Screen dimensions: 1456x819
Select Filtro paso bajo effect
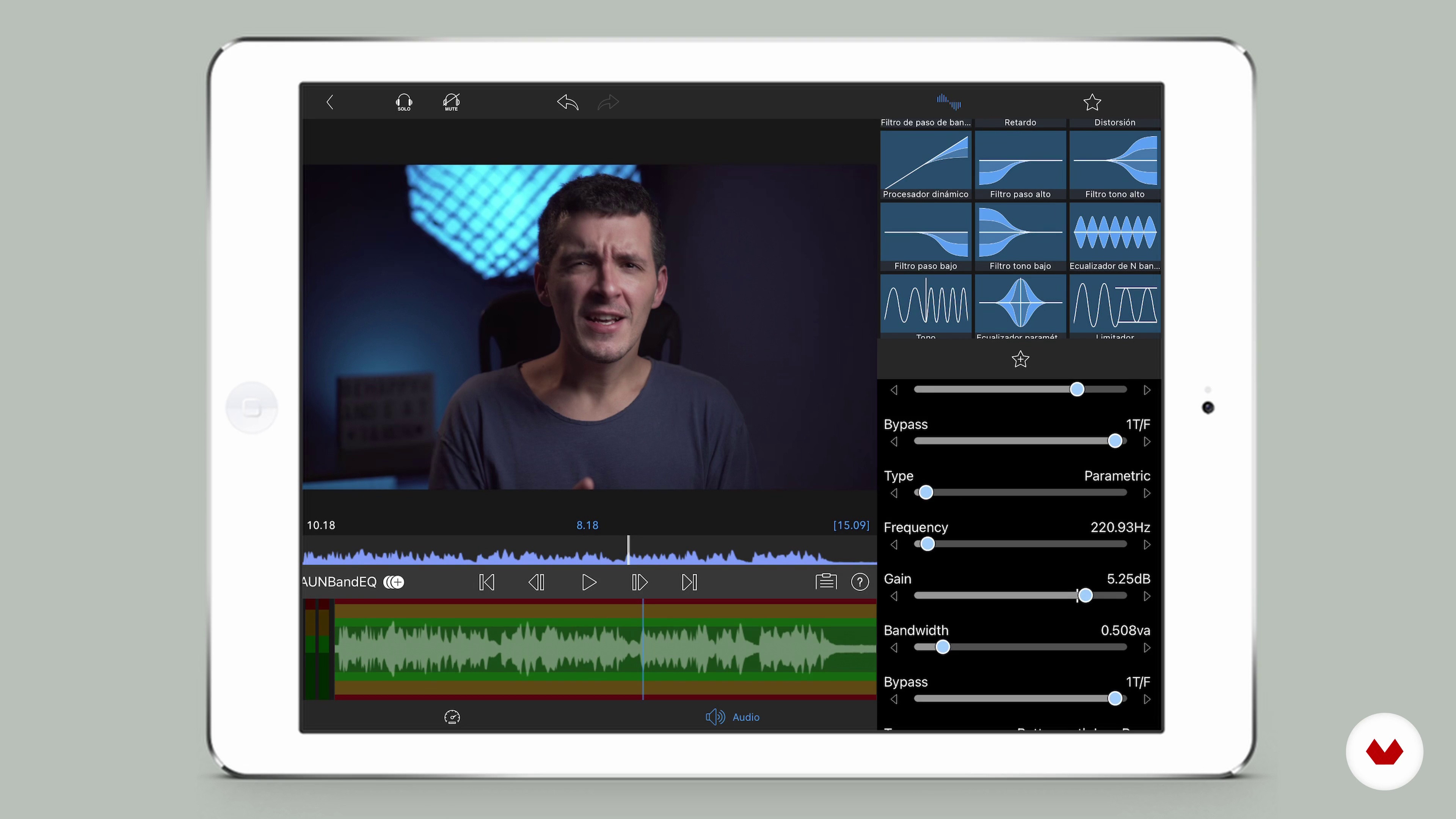(926, 236)
